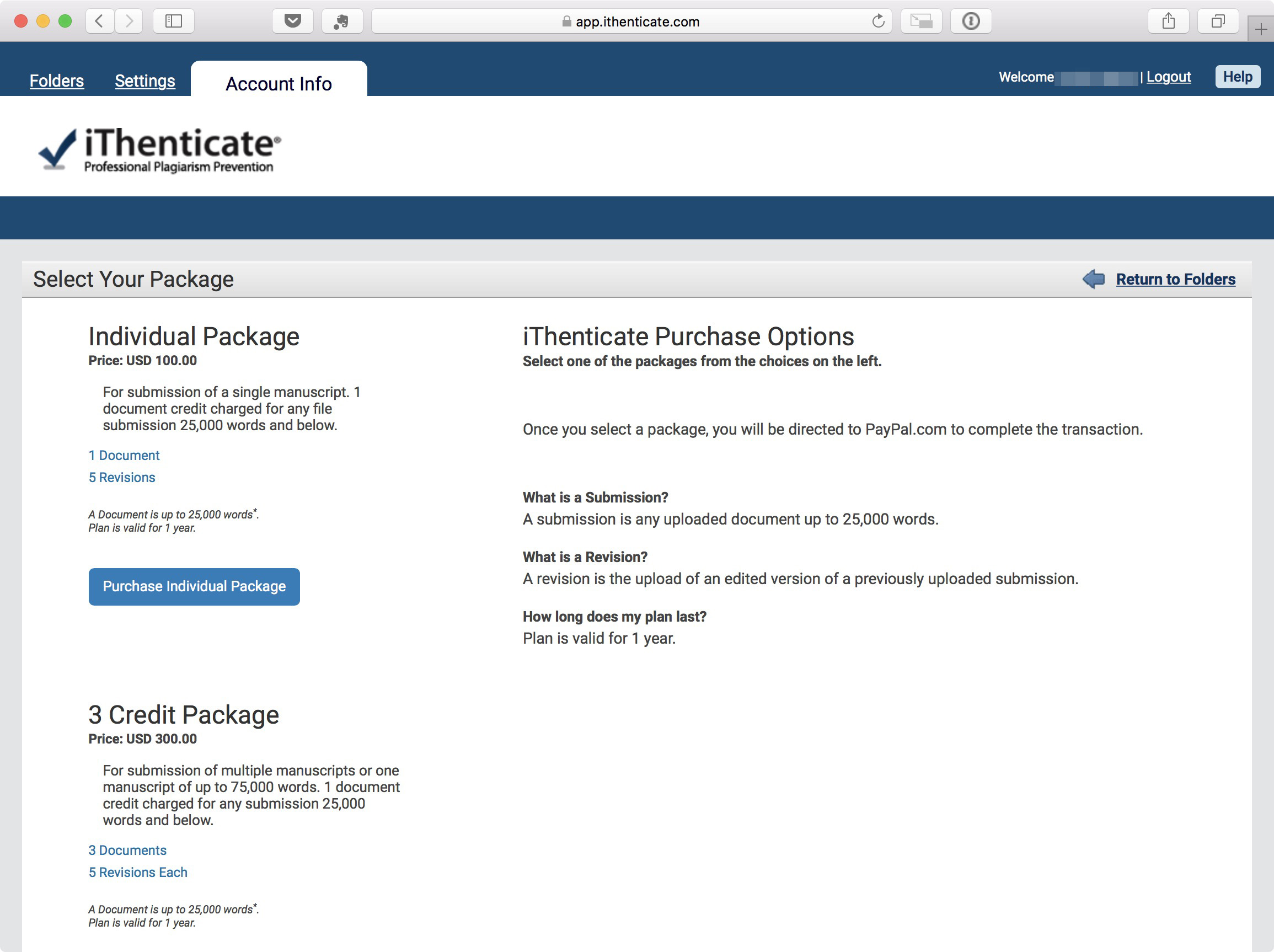Click the iThenticate logo

(159, 149)
